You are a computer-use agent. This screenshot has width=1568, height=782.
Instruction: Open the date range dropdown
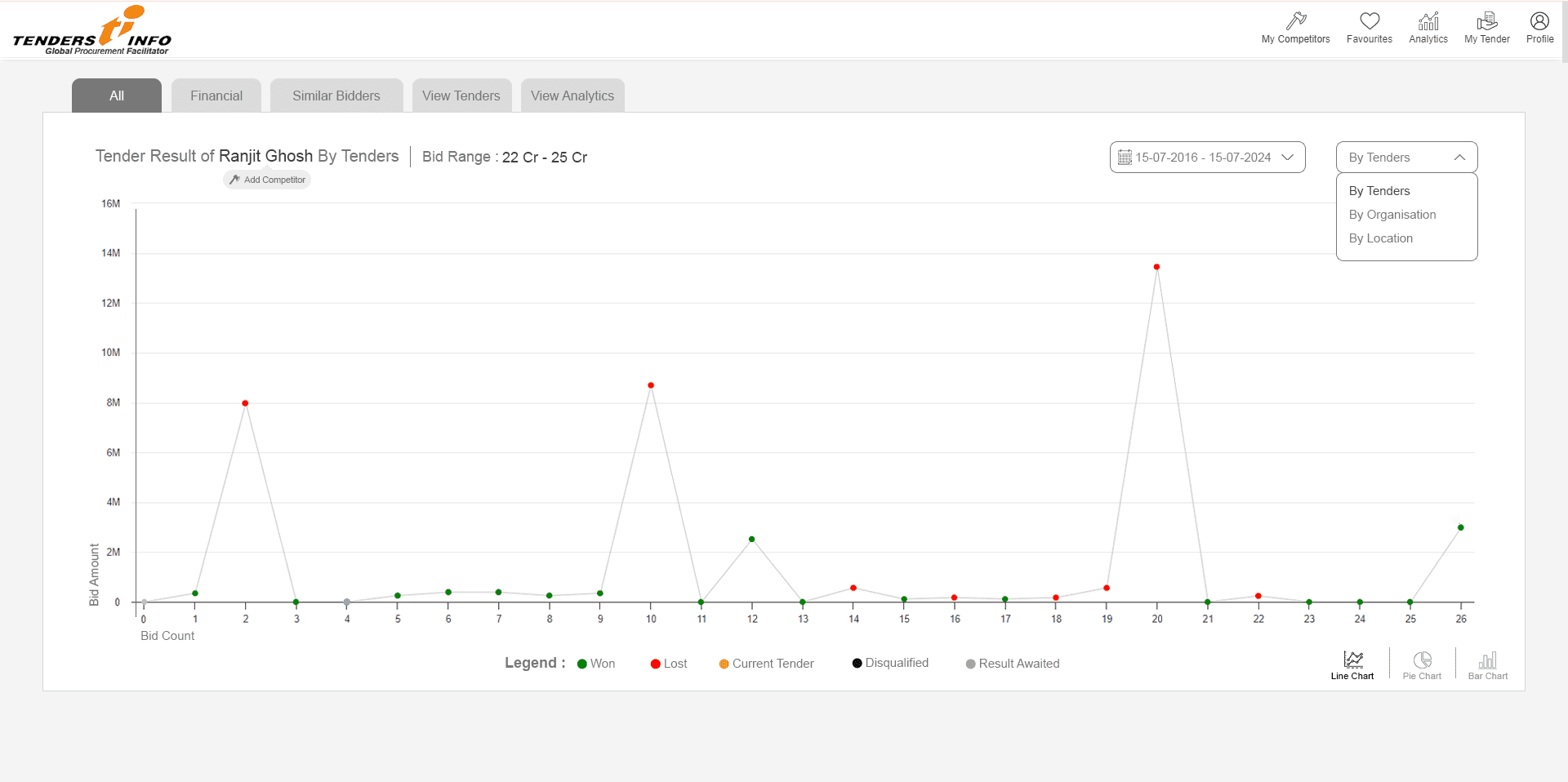[x=1207, y=158]
